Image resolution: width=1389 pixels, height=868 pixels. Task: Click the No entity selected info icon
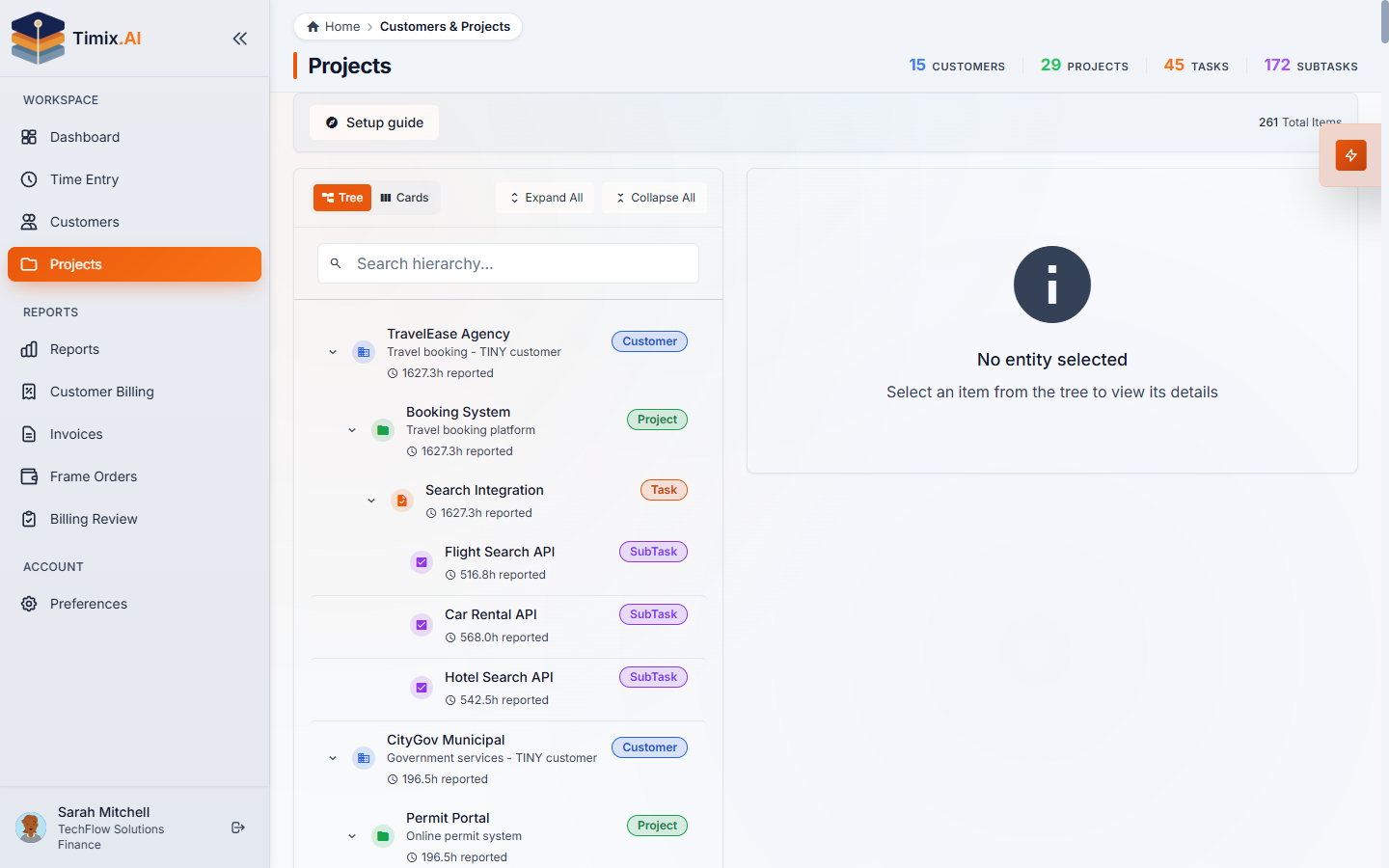click(1052, 285)
